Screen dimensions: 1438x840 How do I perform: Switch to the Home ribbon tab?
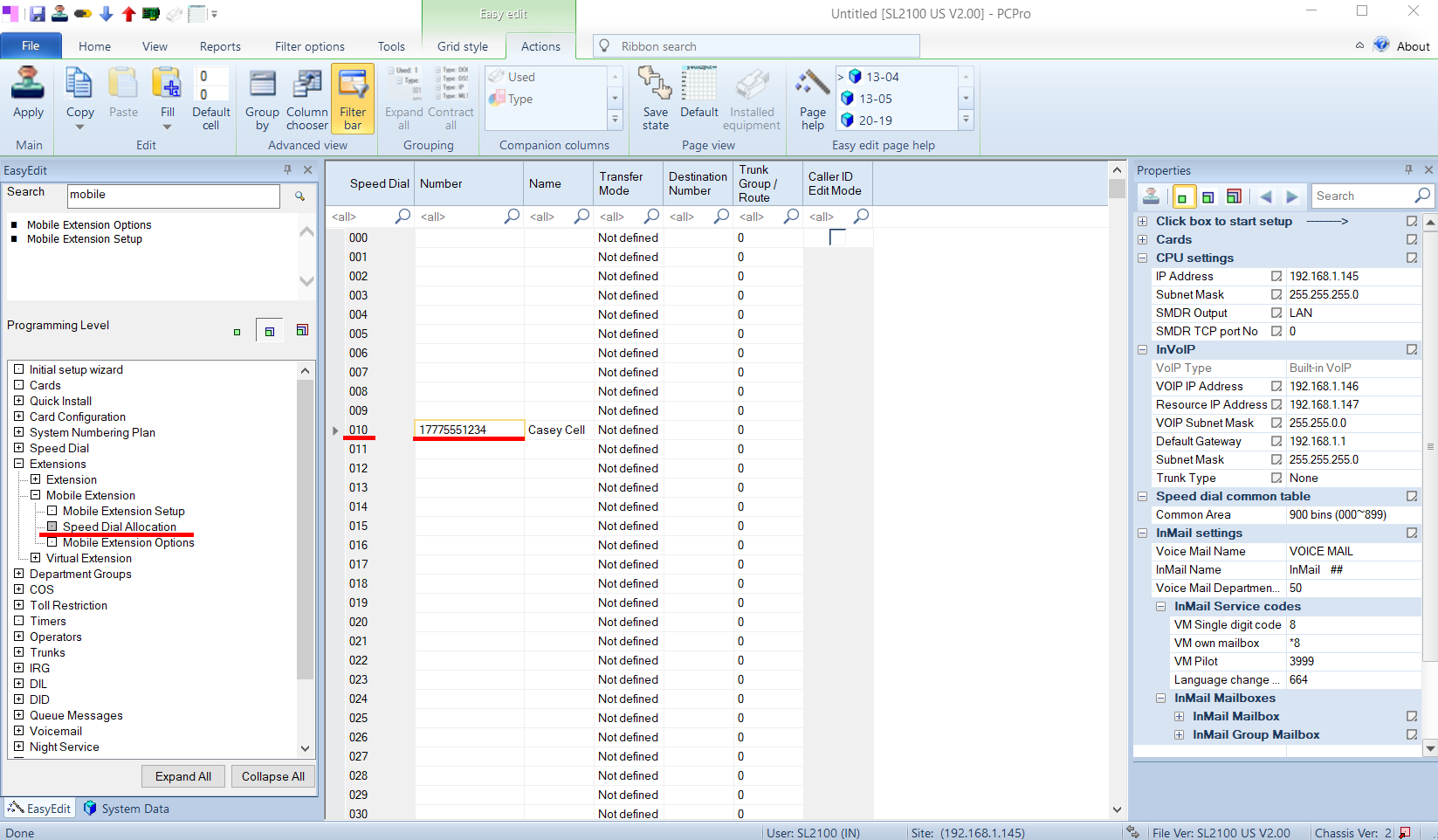tap(94, 46)
